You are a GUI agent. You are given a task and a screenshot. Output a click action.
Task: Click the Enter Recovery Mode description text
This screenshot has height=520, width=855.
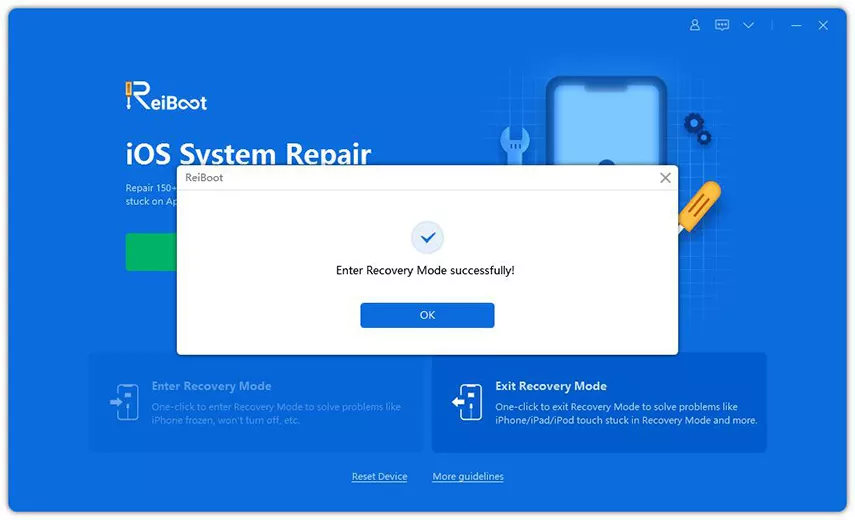(x=276, y=413)
